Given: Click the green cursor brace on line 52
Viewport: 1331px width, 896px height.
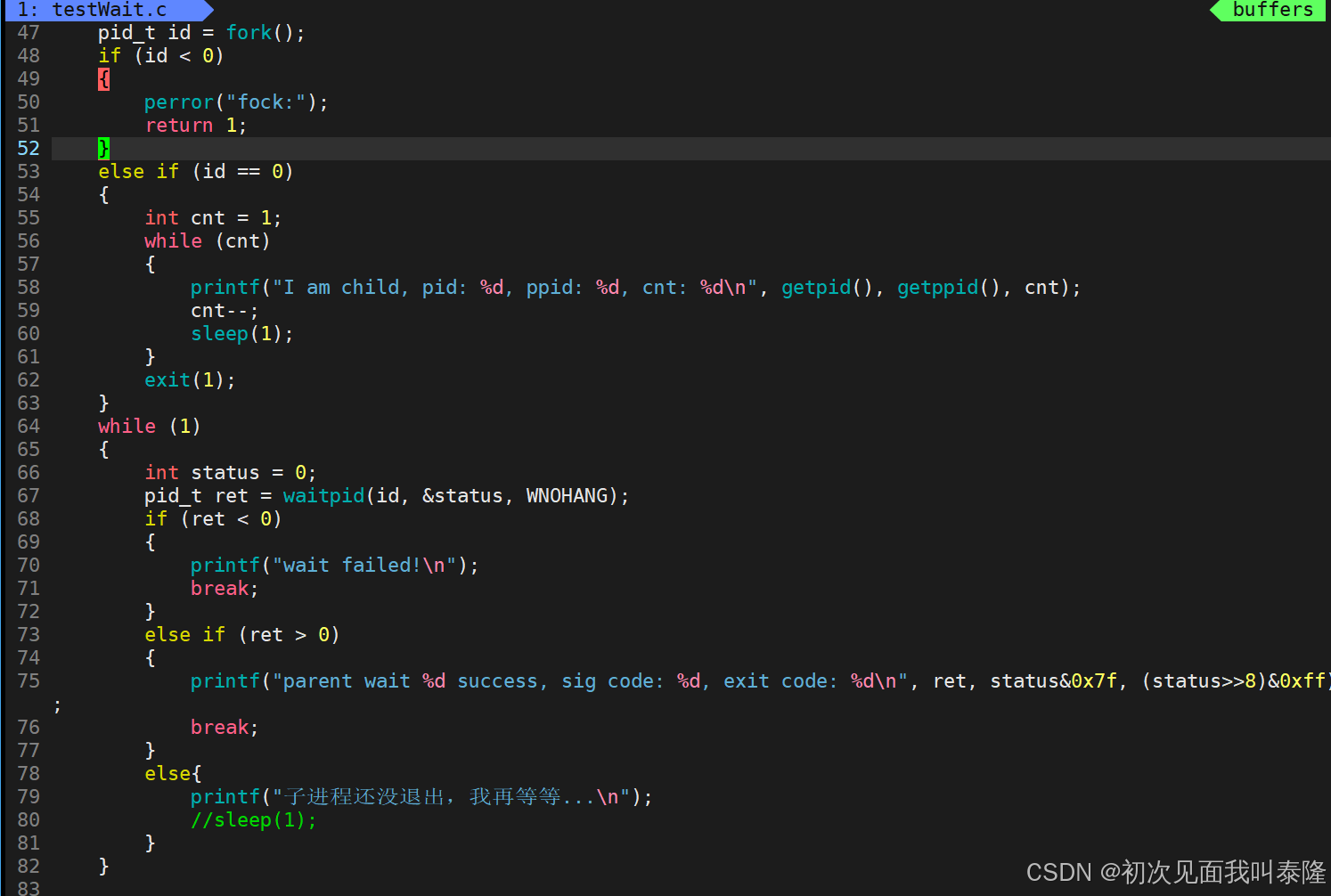Looking at the screenshot, I should [103, 148].
